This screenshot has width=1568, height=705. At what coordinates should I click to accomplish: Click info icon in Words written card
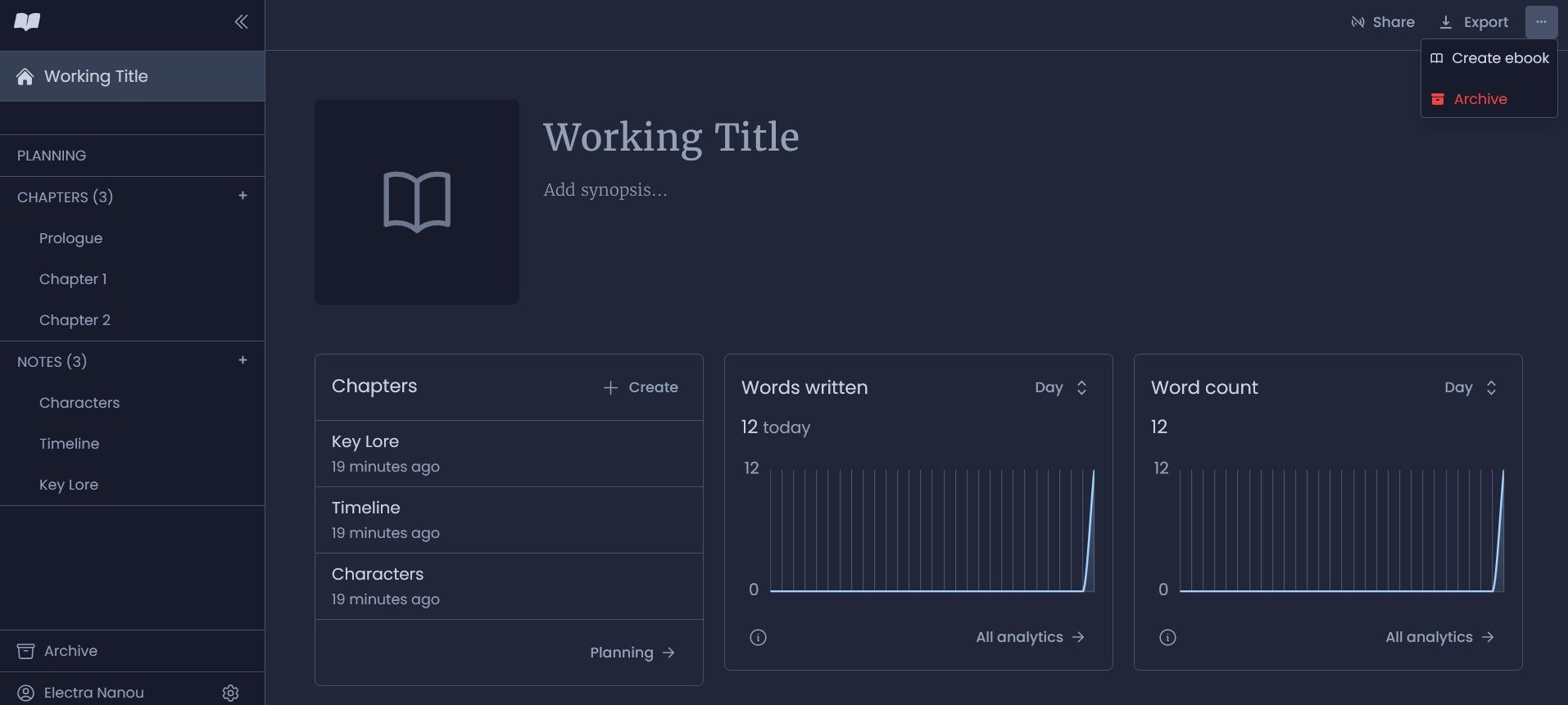pyautogui.click(x=758, y=637)
